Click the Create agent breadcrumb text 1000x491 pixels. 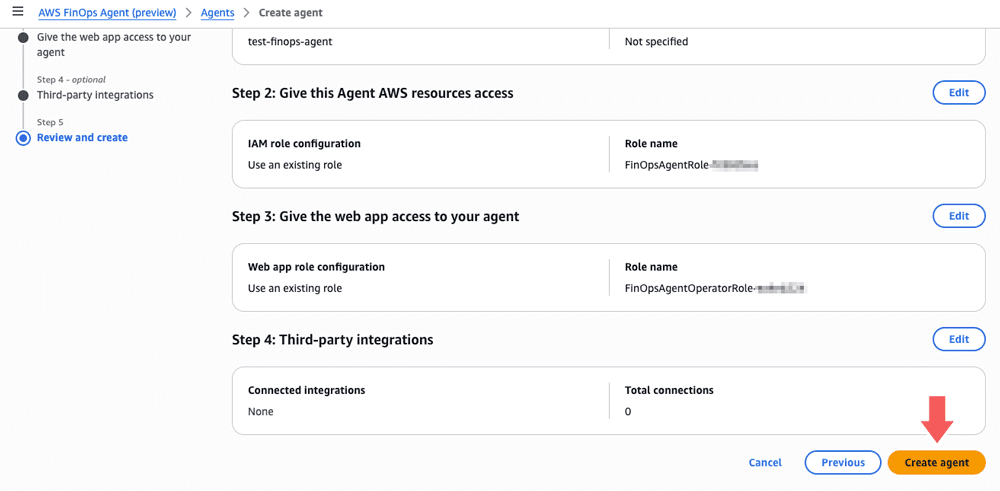(x=290, y=13)
